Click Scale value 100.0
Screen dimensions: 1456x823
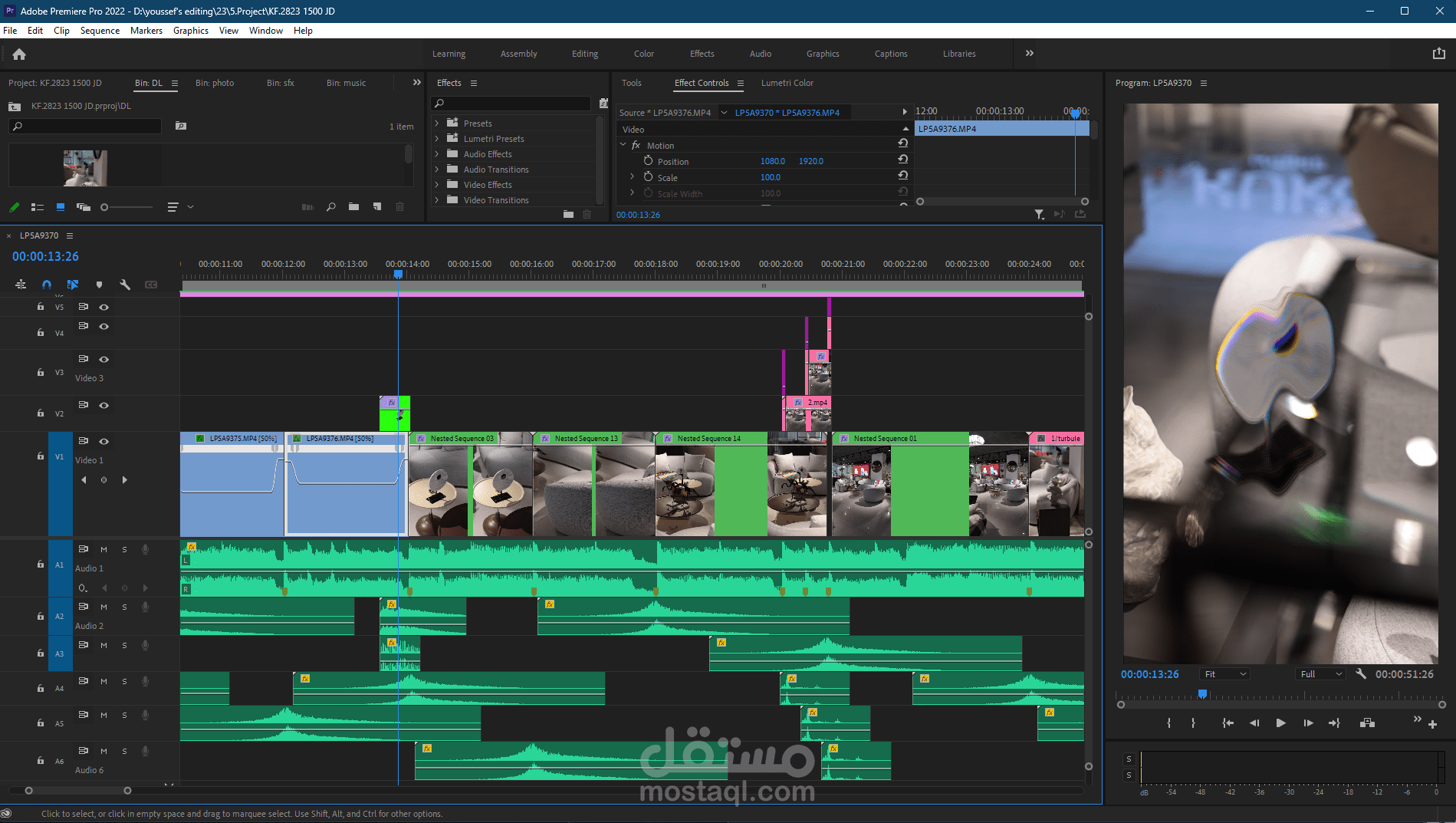771,177
